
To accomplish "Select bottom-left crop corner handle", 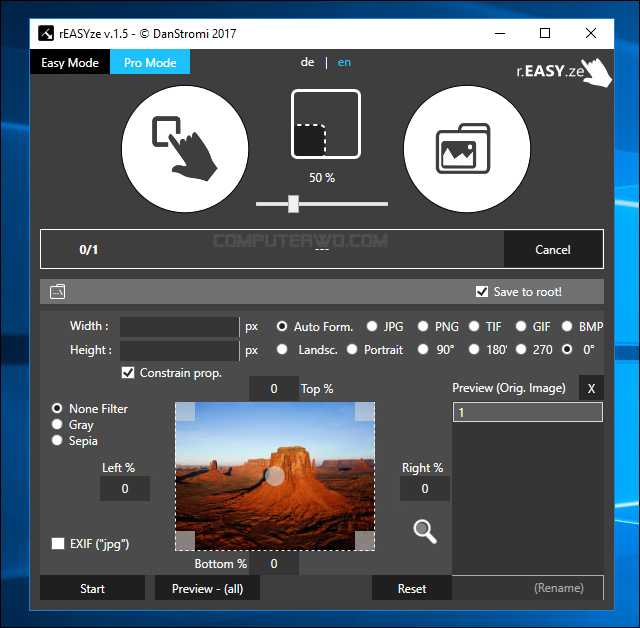I will pos(185,541).
